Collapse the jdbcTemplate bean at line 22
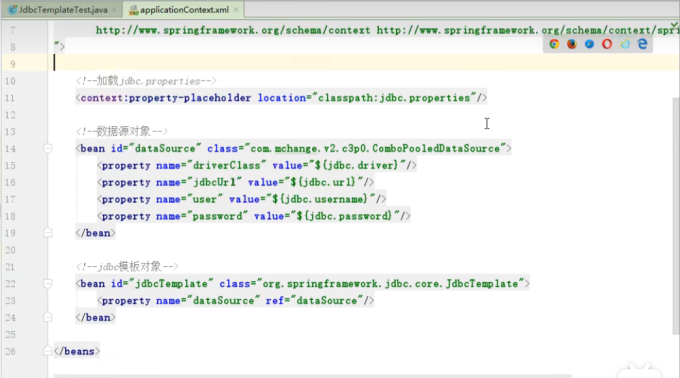Viewport: 680px width, 378px height. pos(48,284)
